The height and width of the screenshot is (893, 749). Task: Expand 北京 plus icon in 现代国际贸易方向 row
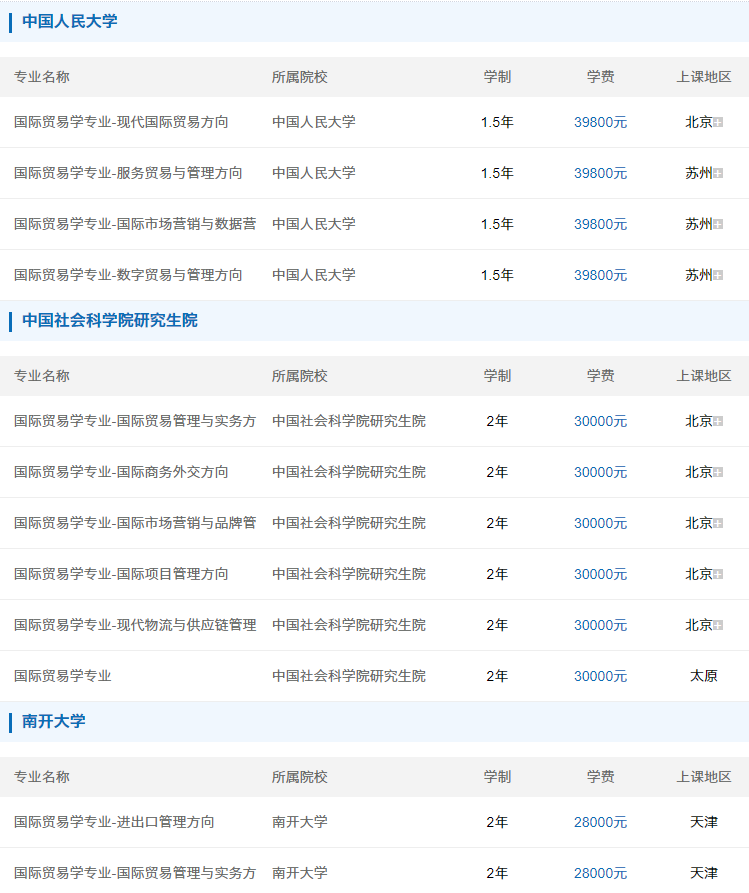(x=718, y=122)
